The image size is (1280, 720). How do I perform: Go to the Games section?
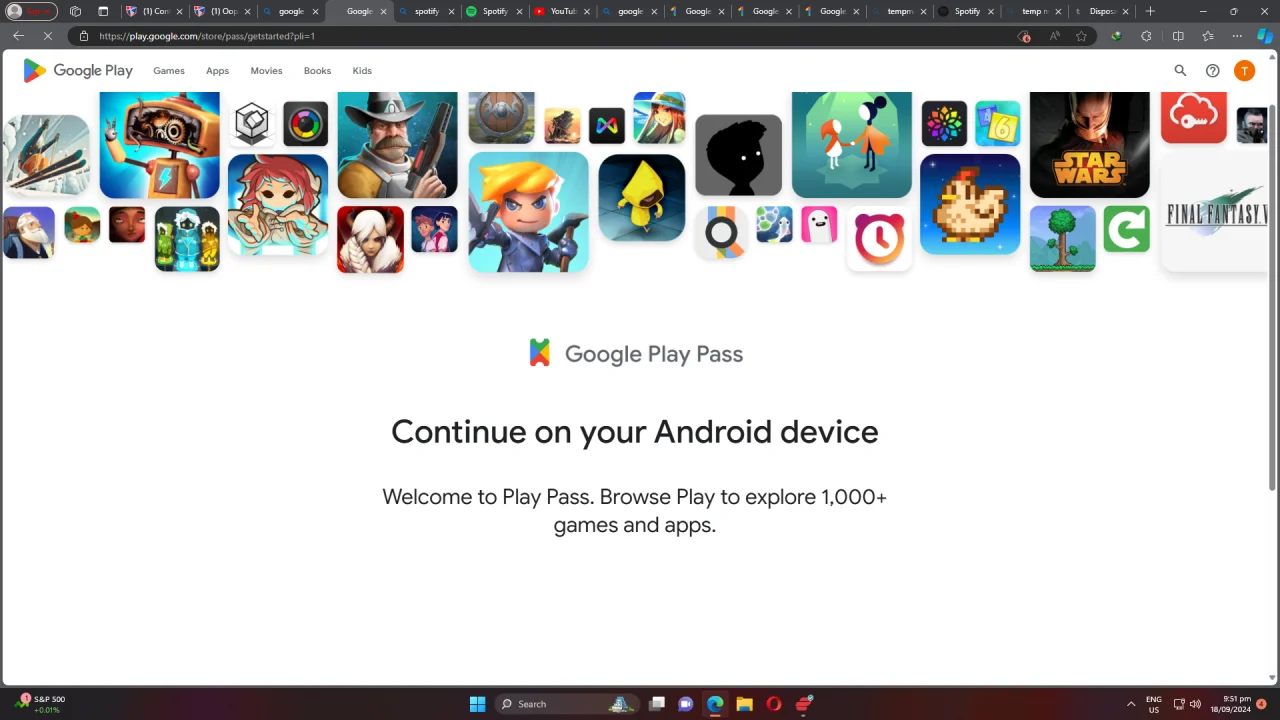coord(169,71)
